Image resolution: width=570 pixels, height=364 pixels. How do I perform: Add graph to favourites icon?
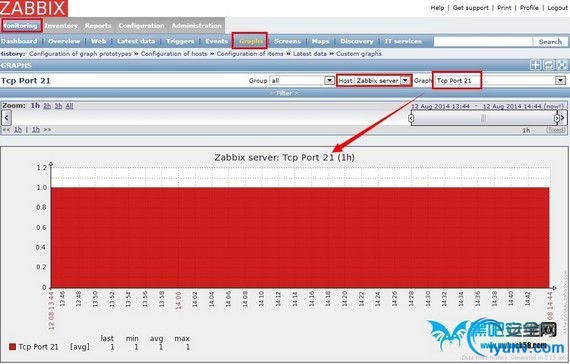(x=535, y=65)
